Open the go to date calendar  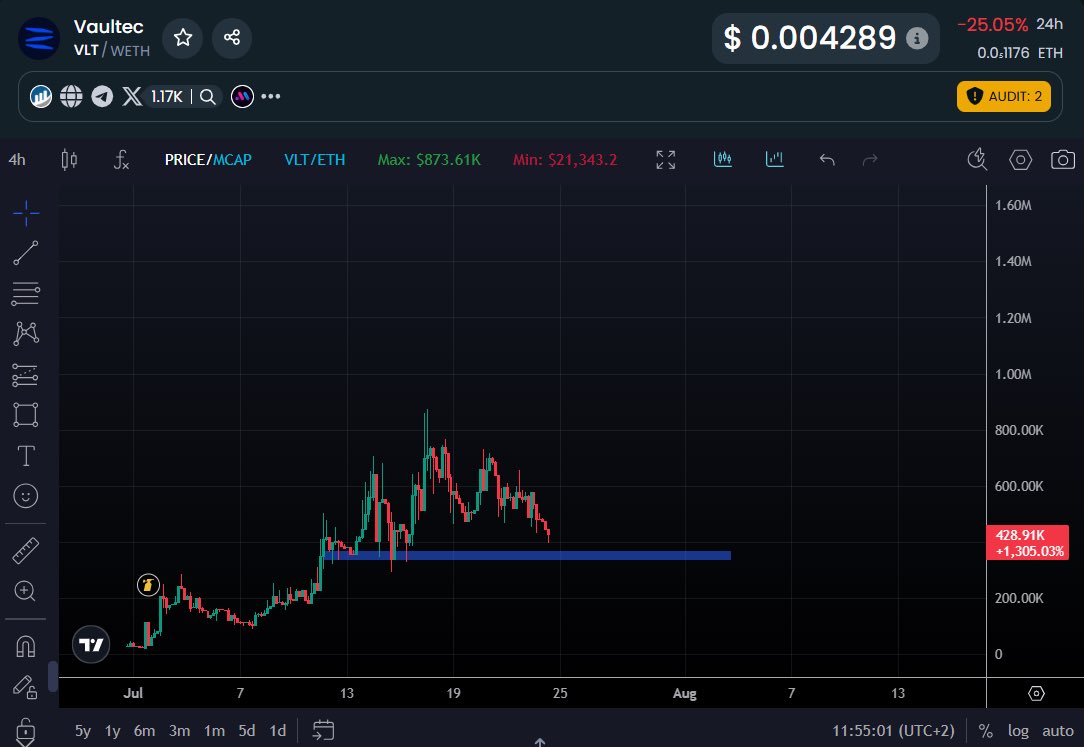click(324, 730)
